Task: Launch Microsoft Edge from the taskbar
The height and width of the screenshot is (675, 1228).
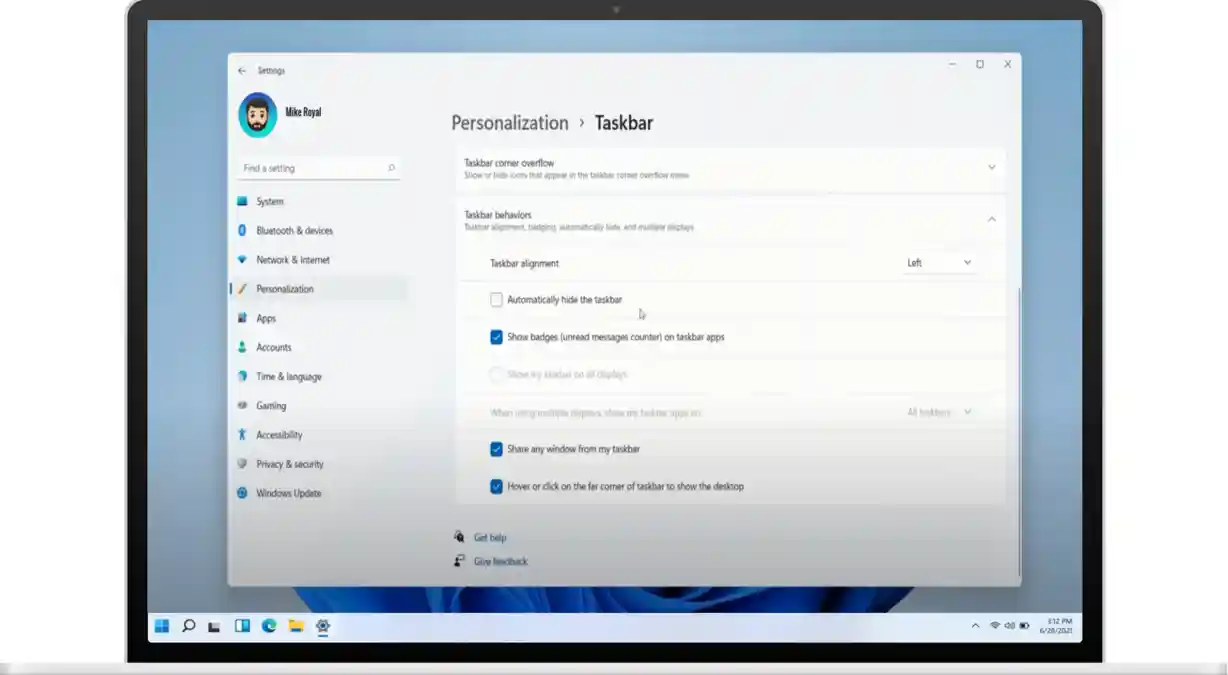Action: point(269,626)
